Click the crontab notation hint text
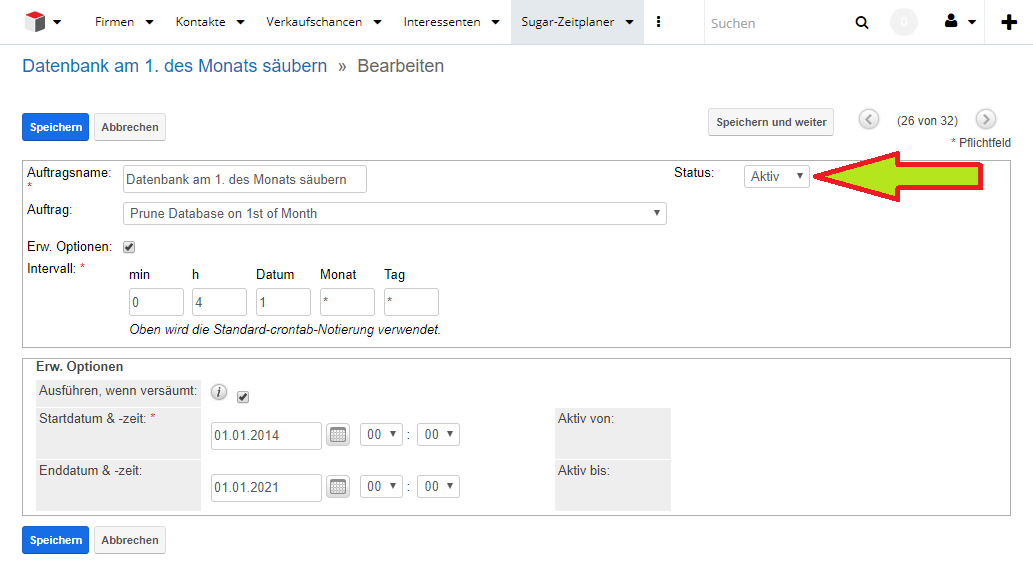The width and height of the screenshot is (1033, 583). point(285,329)
